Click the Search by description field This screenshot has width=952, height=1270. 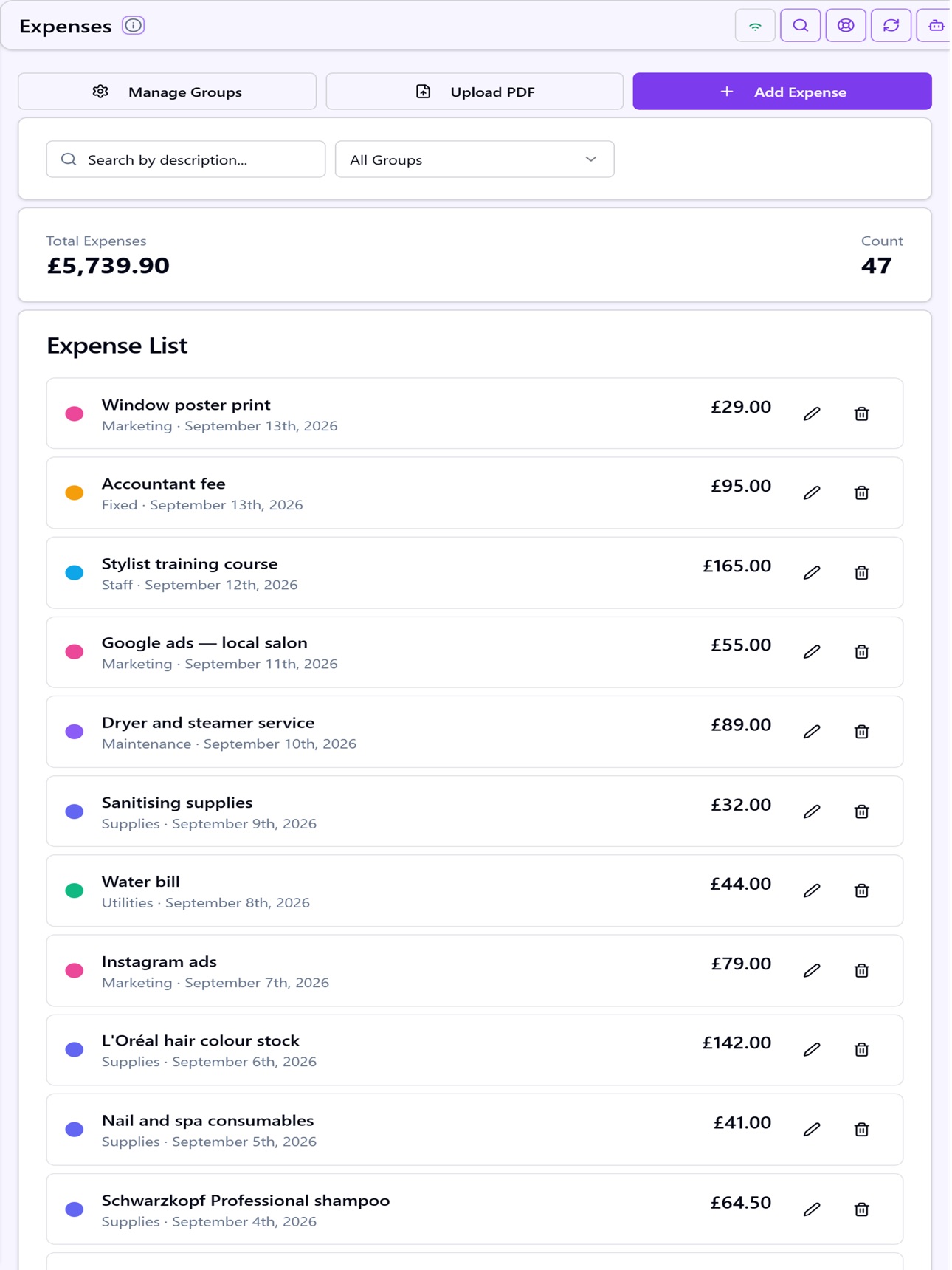[x=186, y=159]
